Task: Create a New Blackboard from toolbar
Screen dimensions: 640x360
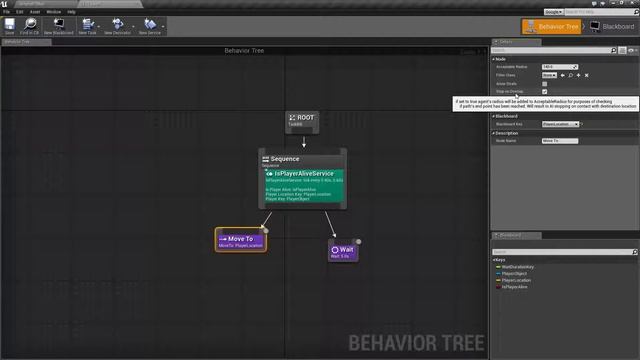Action: (x=59, y=26)
